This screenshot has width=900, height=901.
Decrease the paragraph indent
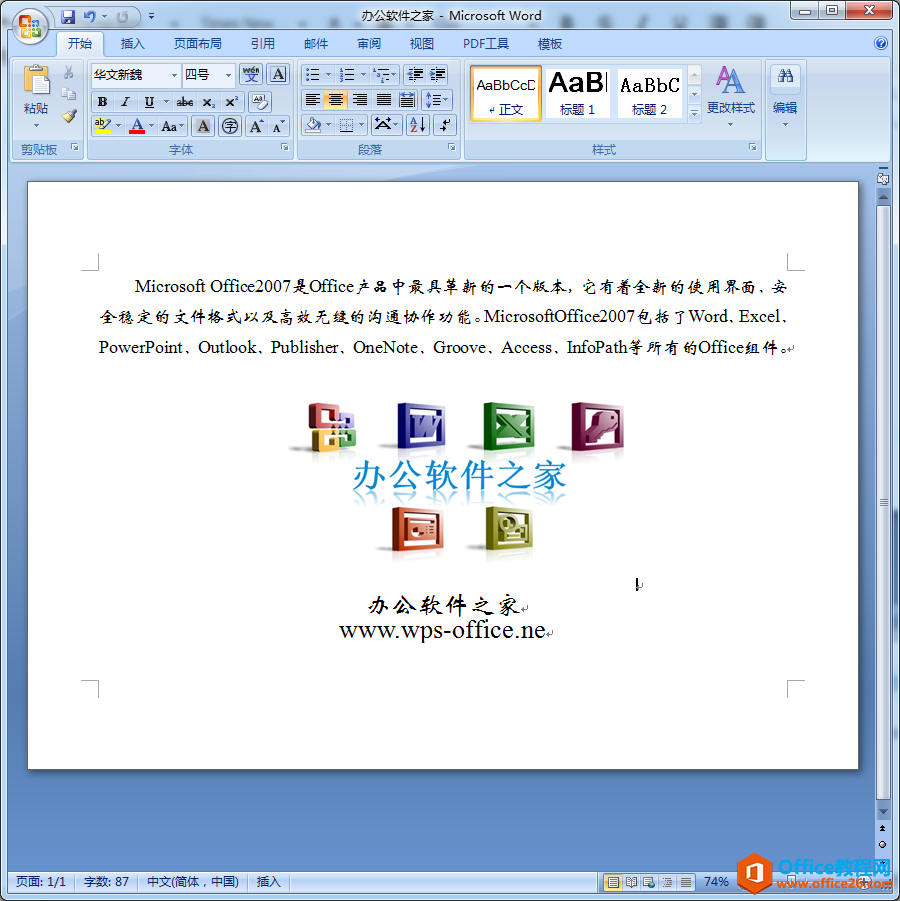pos(415,74)
